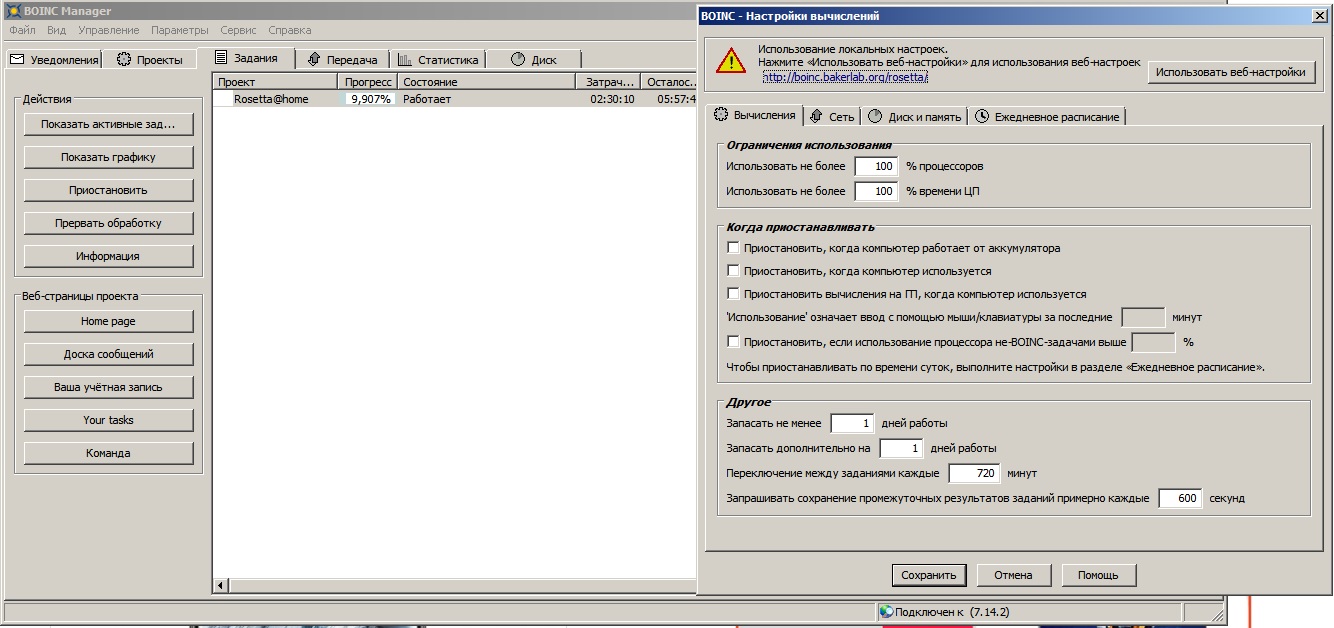Click Показать графику button

click(108, 157)
